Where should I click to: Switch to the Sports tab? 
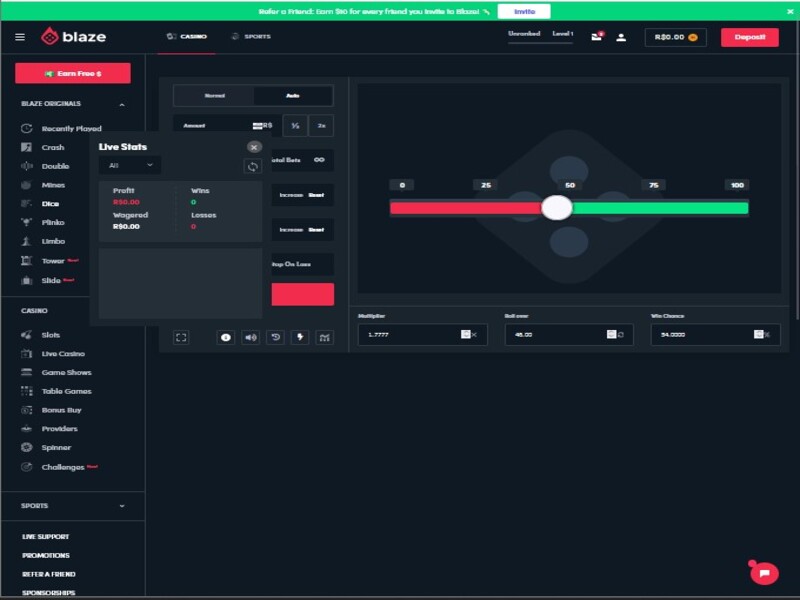251,37
